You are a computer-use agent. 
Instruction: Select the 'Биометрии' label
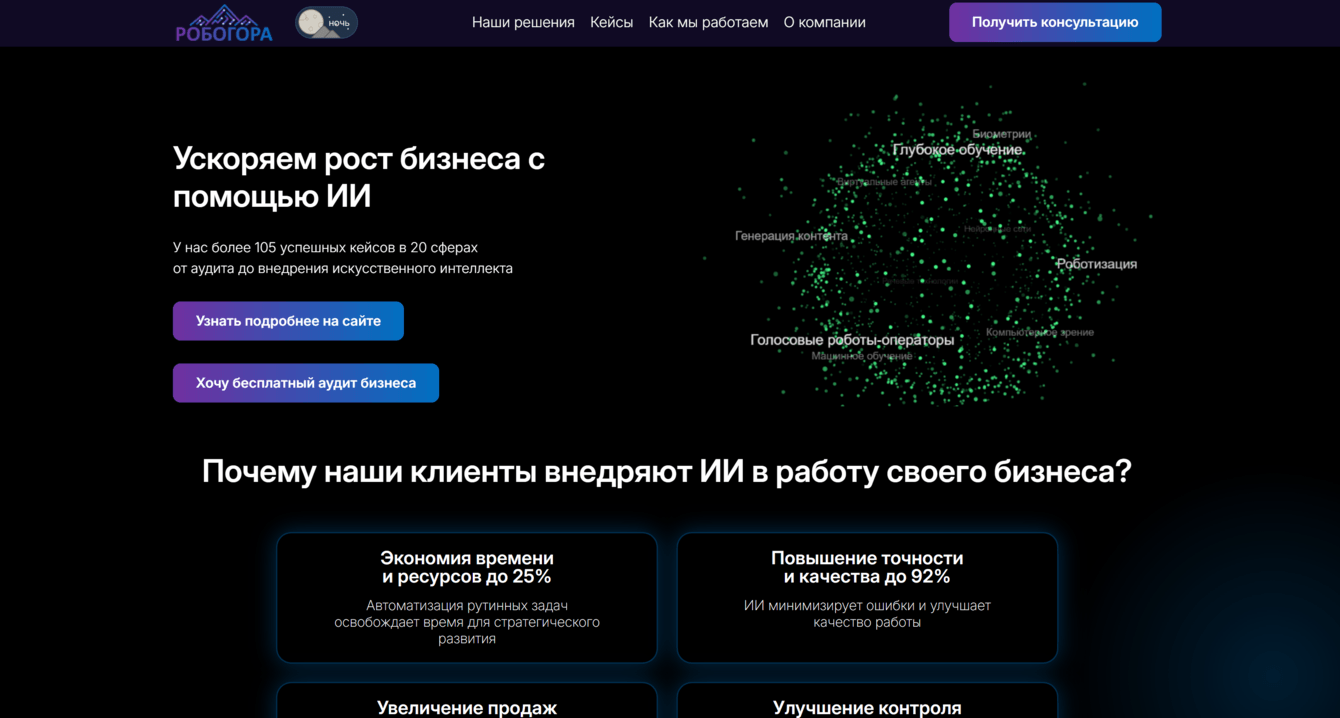[1003, 132]
